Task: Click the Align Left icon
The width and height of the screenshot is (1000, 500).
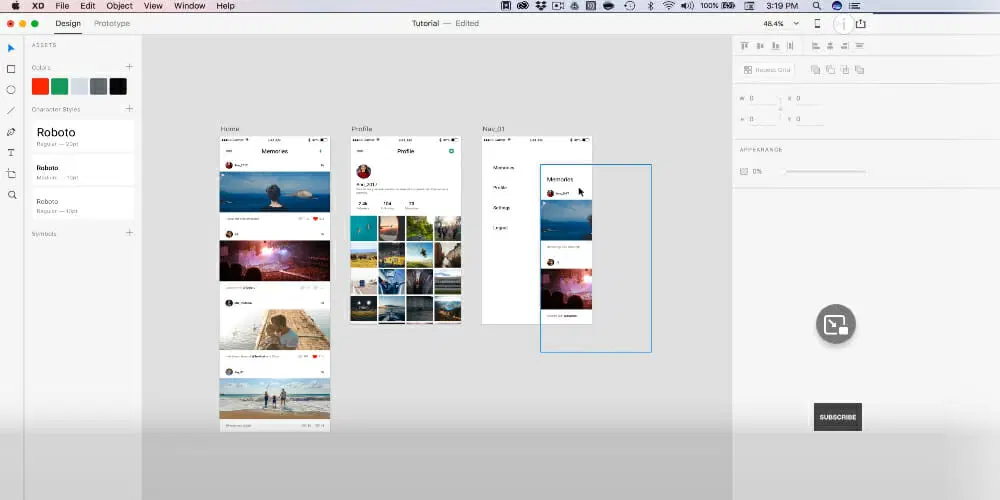Action: [x=815, y=46]
